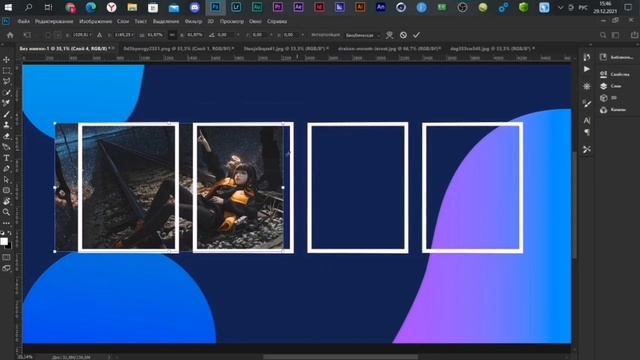Viewport: 640px width, 360px height.
Task: Open the Character panel icon
Action: click(587, 121)
